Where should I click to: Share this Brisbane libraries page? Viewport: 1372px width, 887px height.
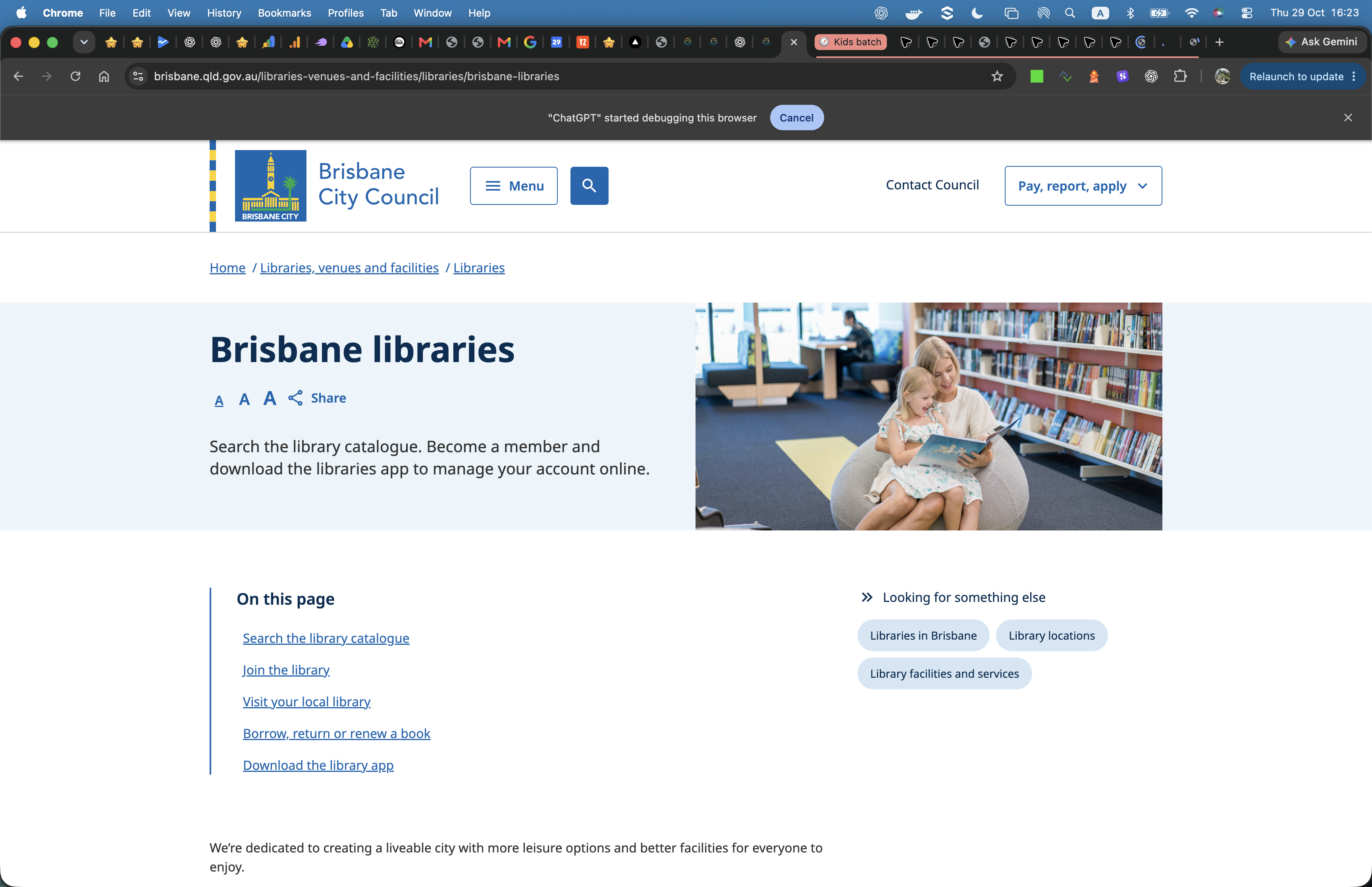[x=317, y=398]
